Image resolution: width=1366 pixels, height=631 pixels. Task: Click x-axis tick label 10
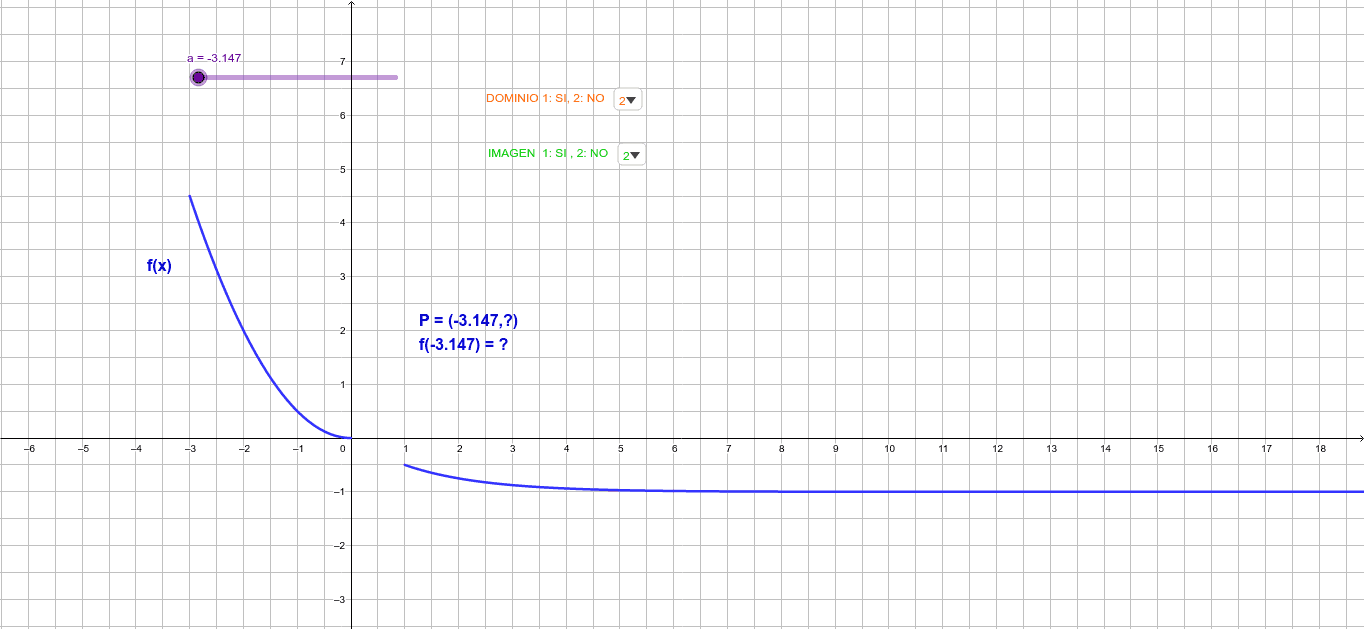[889, 449]
